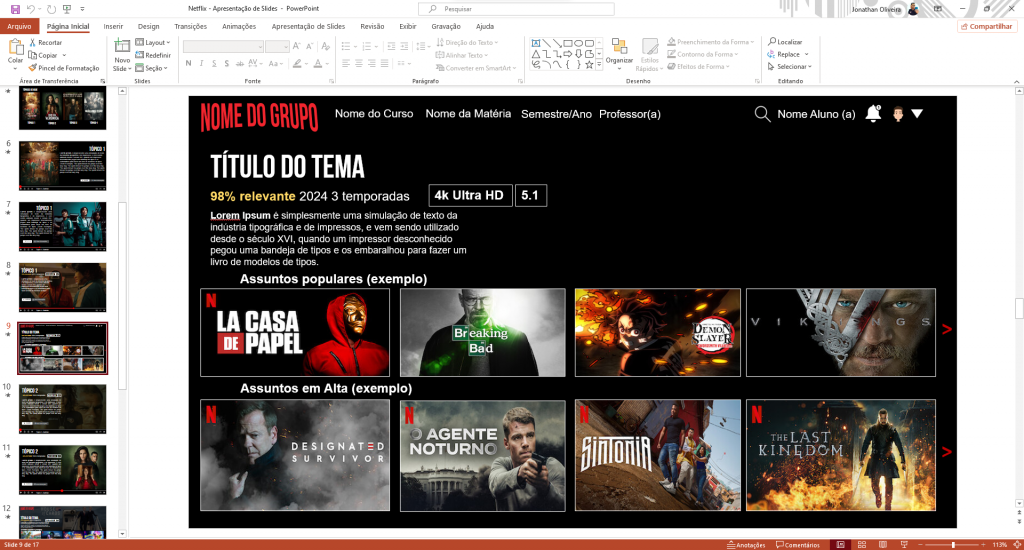Expand the Replace dropdown arrow

pos(807,54)
